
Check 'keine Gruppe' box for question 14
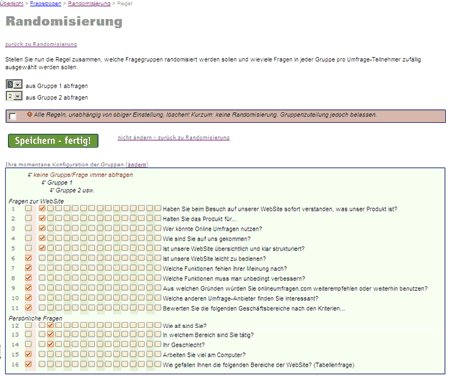(28, 344)
